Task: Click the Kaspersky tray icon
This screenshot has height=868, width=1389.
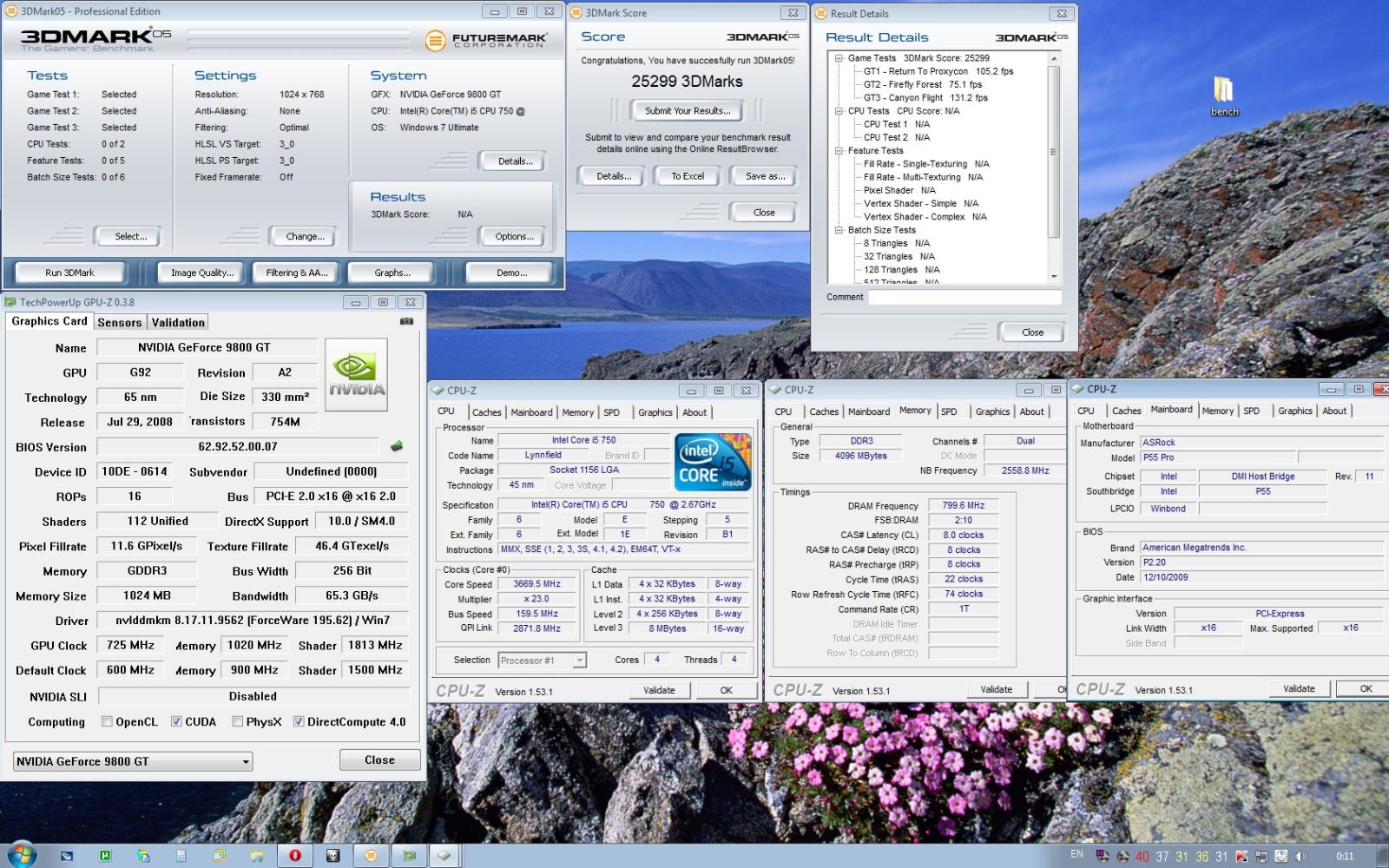Action: tap(1241, 857)
